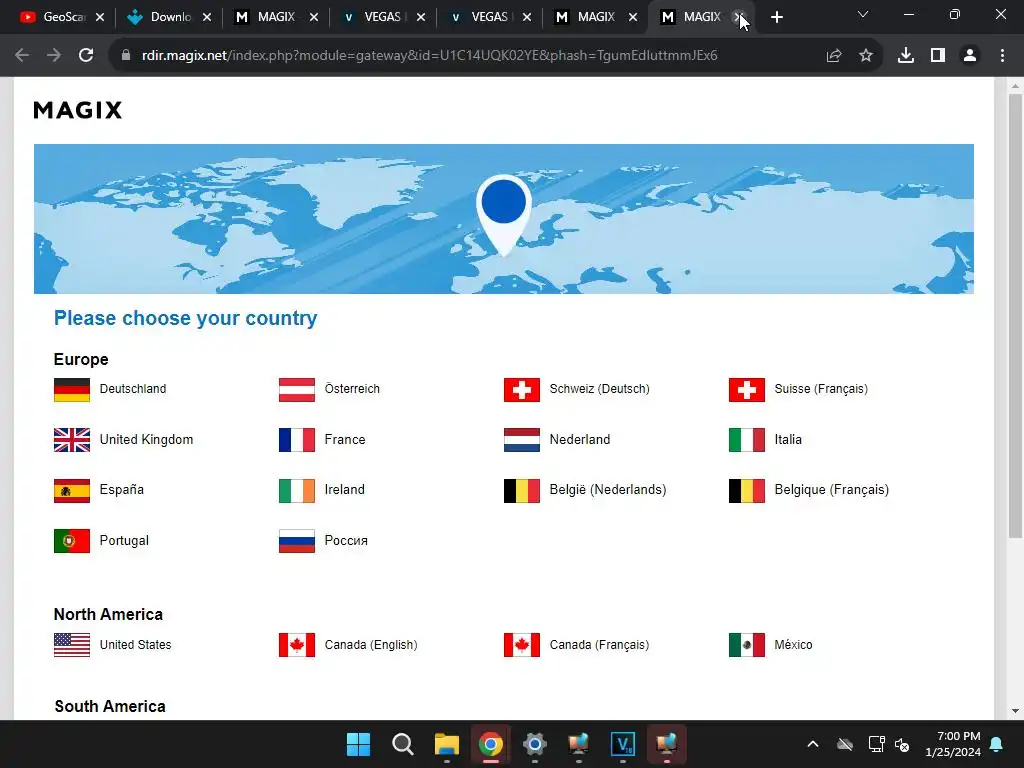Screen dimensions: 1024x768
Task: Select the Nederland country link
Action: (x=580, y=440)
